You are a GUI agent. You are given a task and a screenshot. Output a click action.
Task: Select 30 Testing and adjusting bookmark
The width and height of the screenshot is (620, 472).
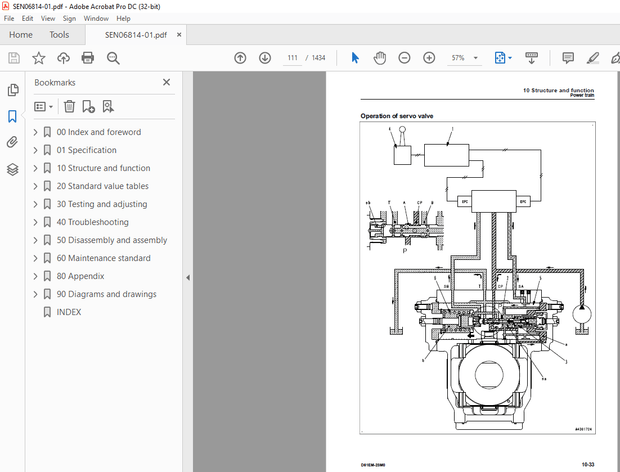(x=102, y=204)
